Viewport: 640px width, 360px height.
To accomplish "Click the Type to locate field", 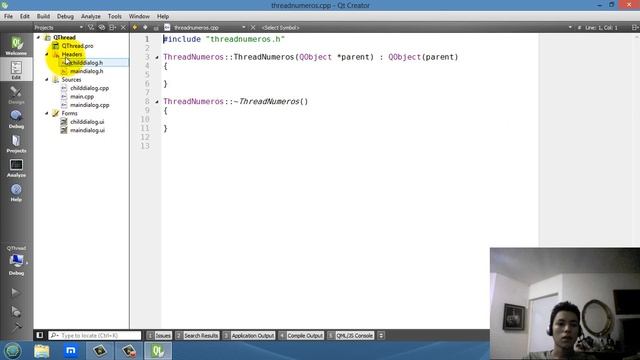I will coord(95,335).
